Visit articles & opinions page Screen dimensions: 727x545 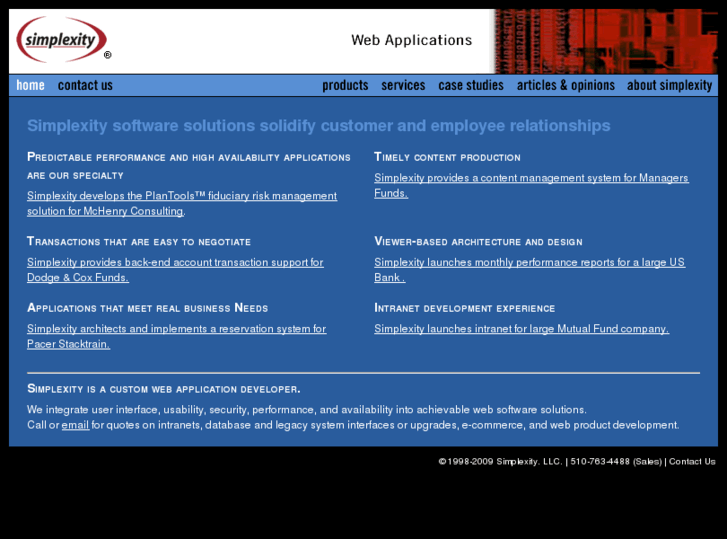pyautogui.click(x=566, y=85)
